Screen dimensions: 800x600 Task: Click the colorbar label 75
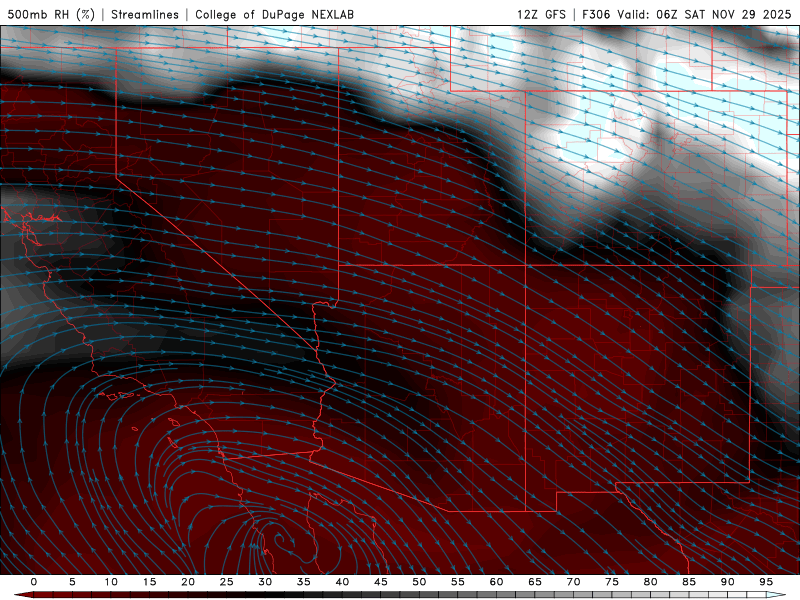612,582
